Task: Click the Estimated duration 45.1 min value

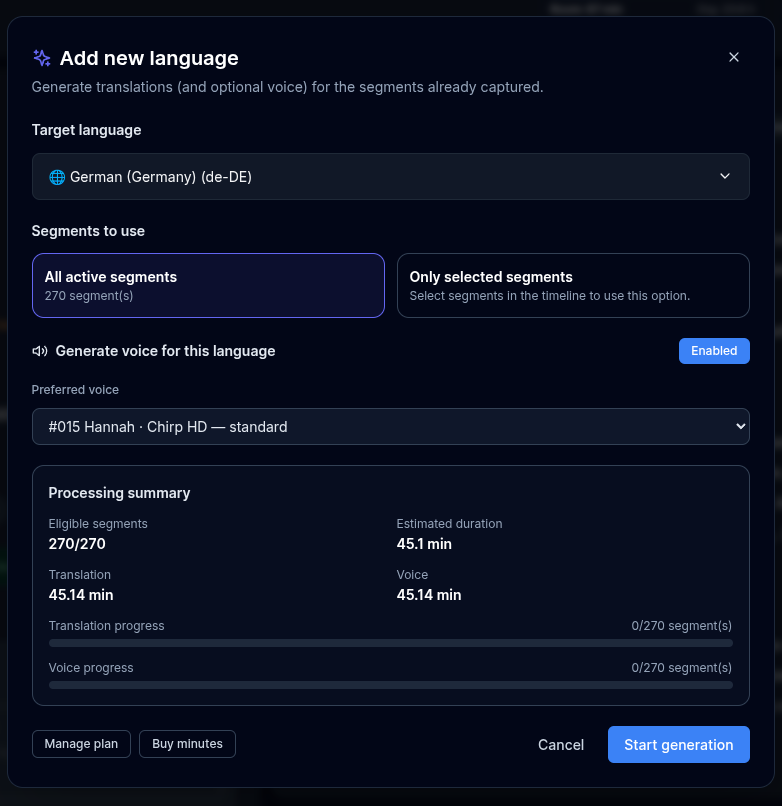Action: [424, 544]
